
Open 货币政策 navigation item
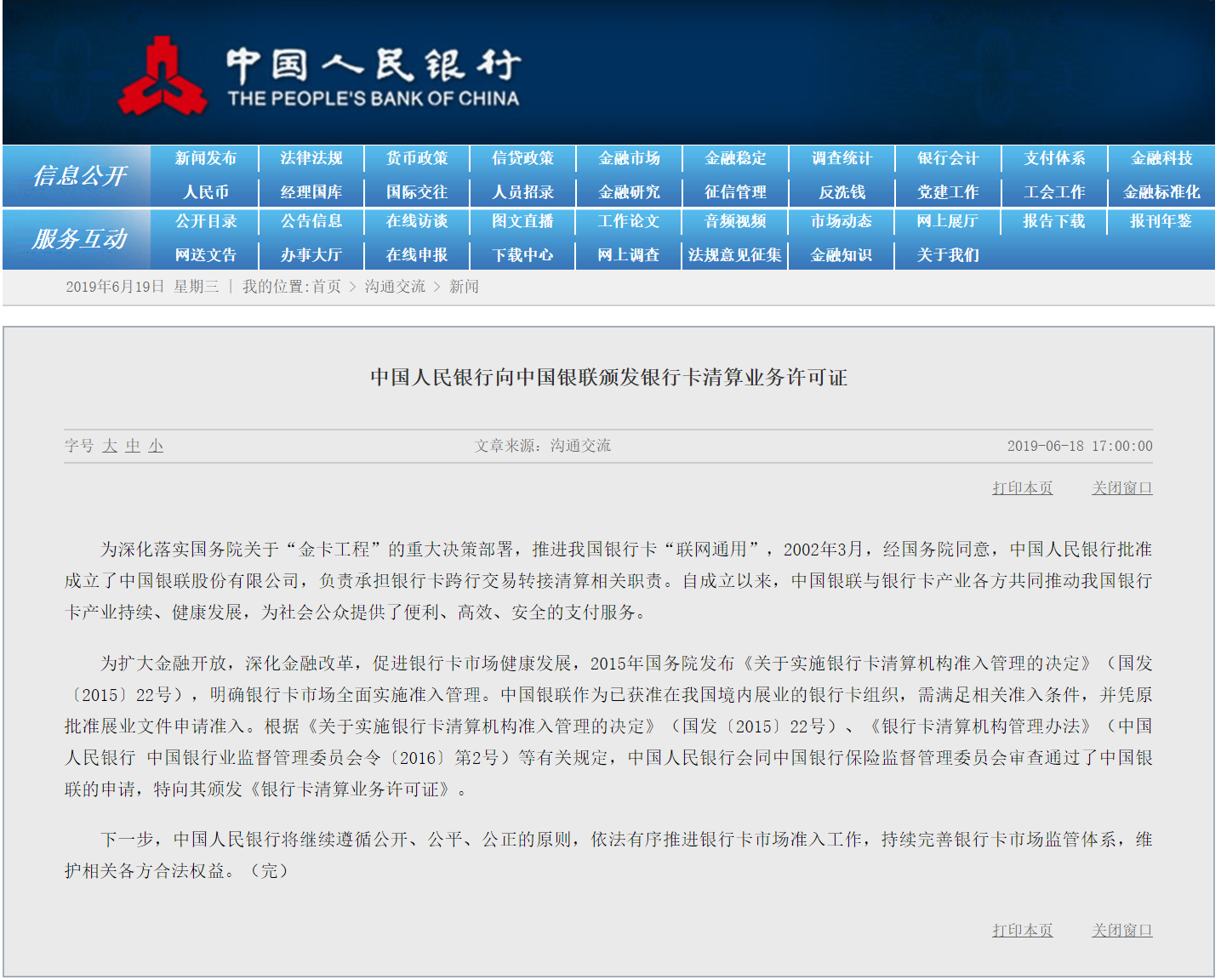click(x=417, y=158)
